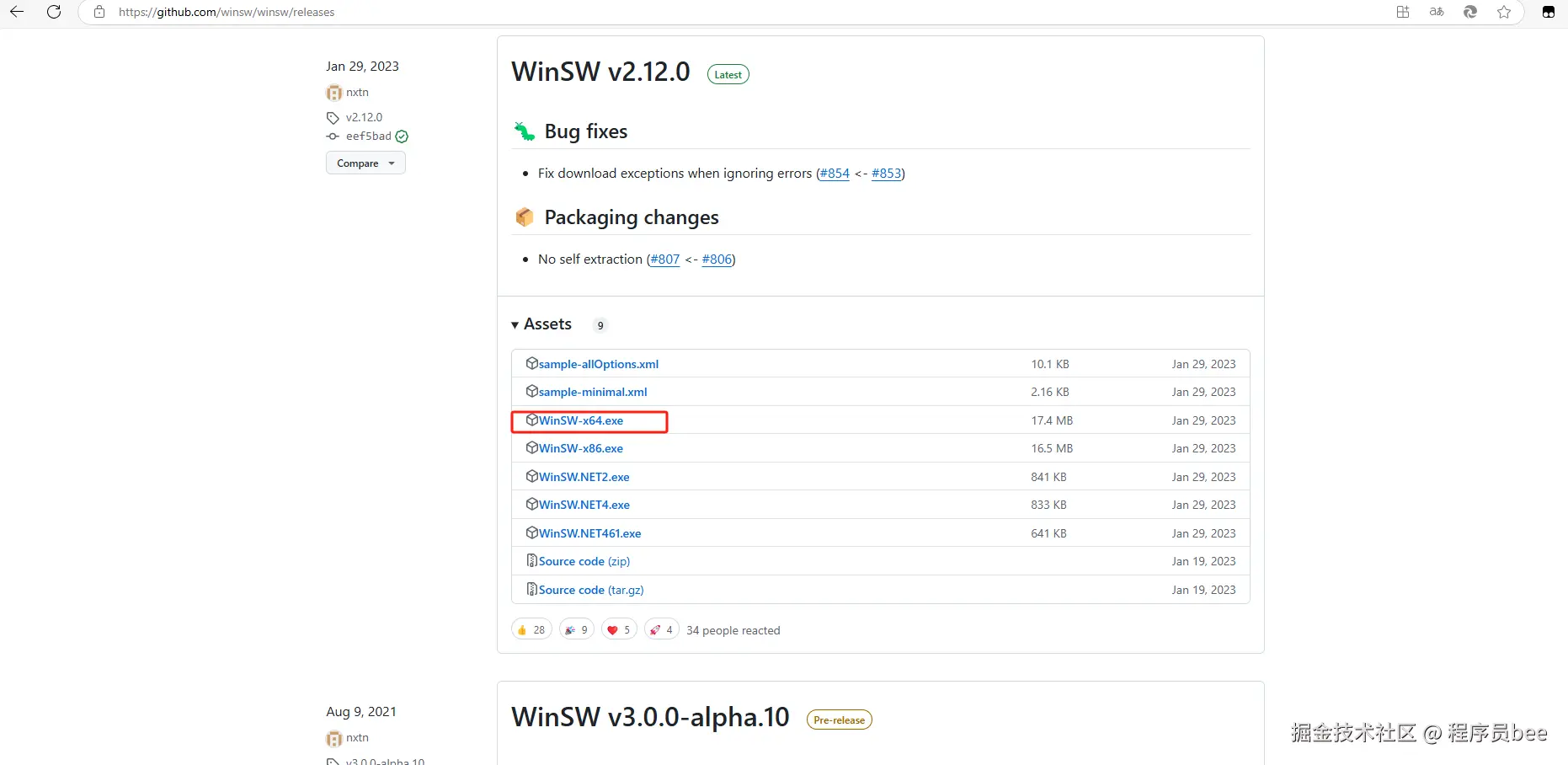Select the file icon for Source code (tar.gz)
The image size is (1568, 765).
(x=531, y=589)
